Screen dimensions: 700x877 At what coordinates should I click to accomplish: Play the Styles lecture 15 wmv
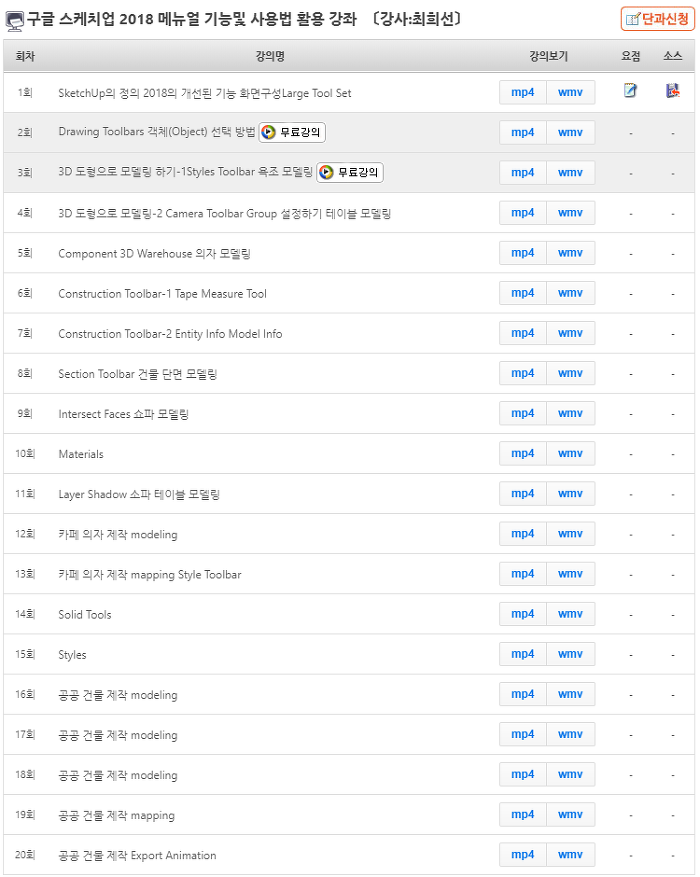[570, 654]
